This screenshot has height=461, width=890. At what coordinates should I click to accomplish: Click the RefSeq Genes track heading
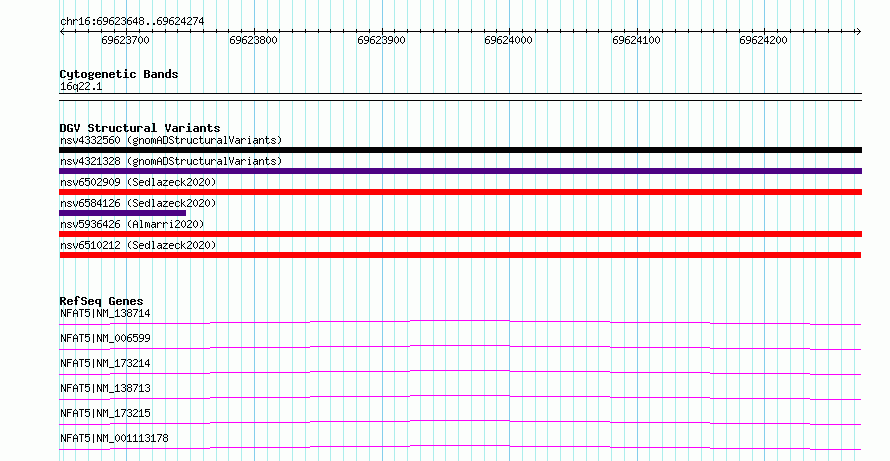click(102, 301)
